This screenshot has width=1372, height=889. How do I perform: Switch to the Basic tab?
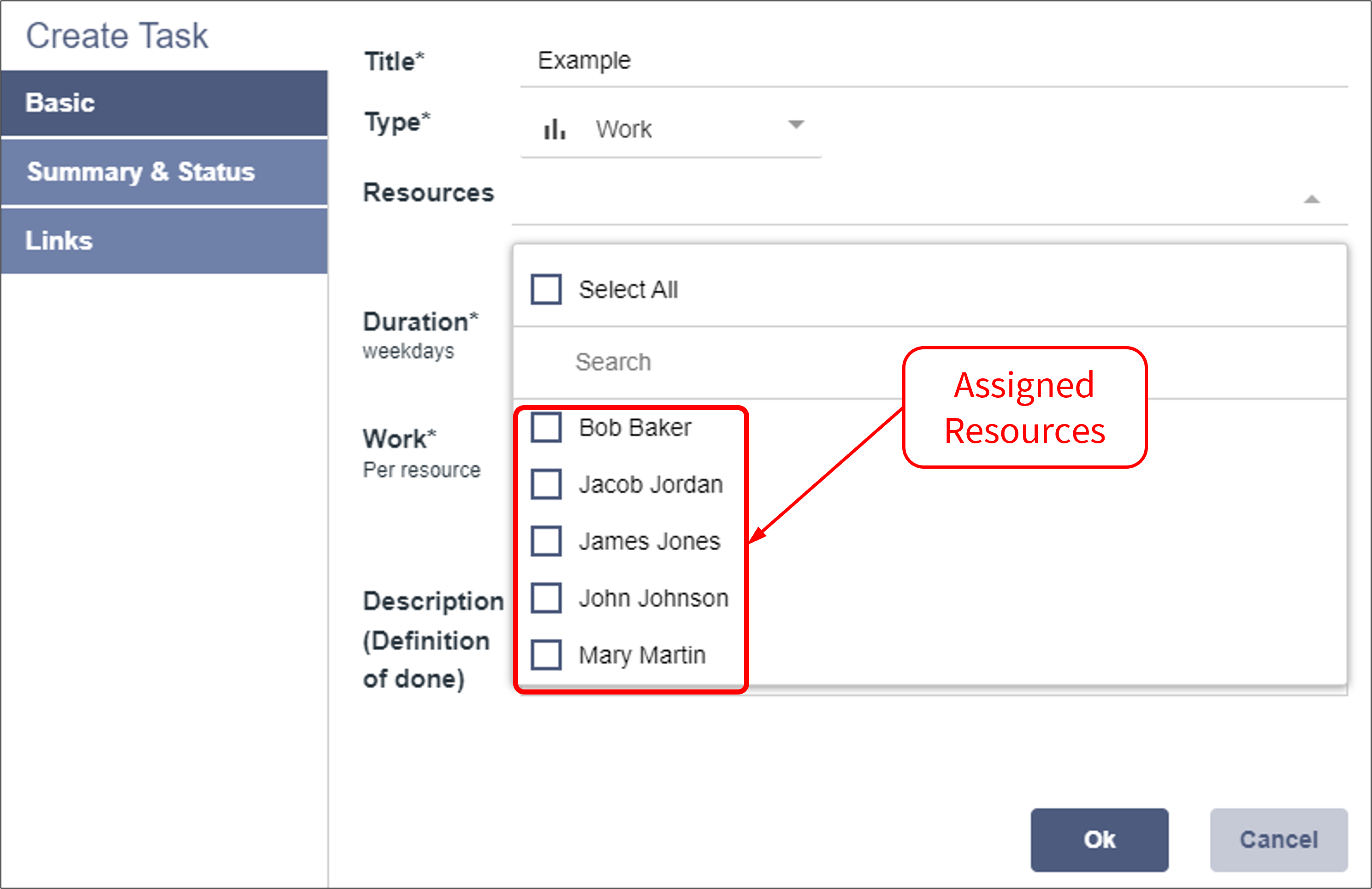tap(164, 103)
